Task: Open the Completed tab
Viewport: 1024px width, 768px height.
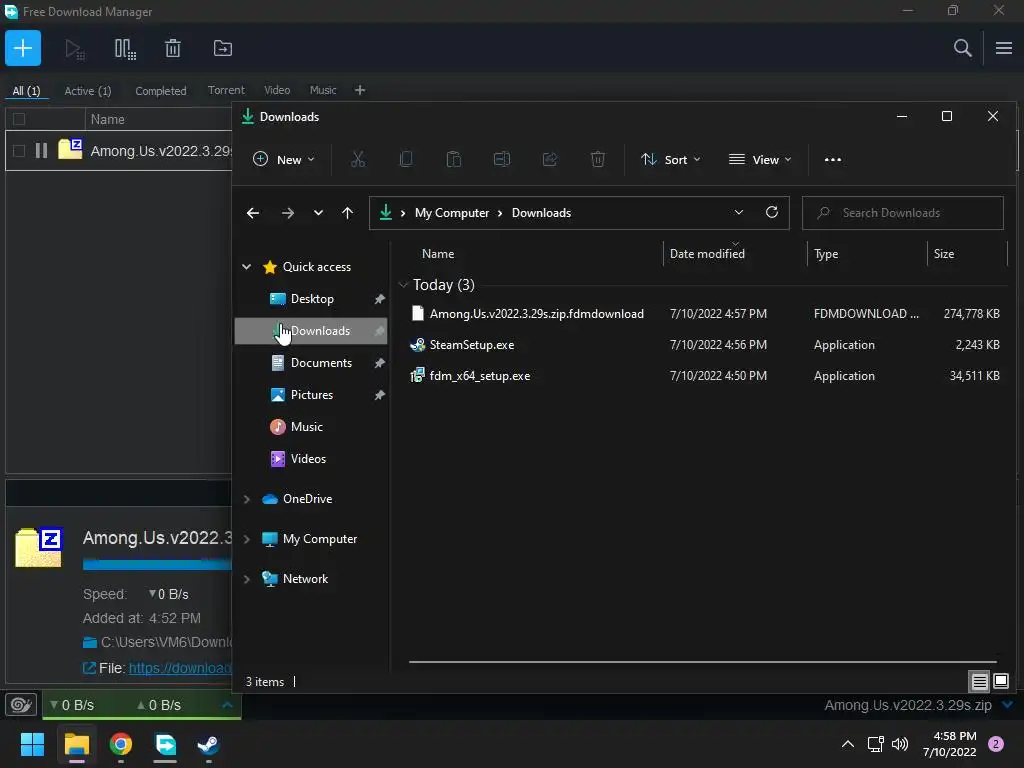Action: click(x=161, y=91)
